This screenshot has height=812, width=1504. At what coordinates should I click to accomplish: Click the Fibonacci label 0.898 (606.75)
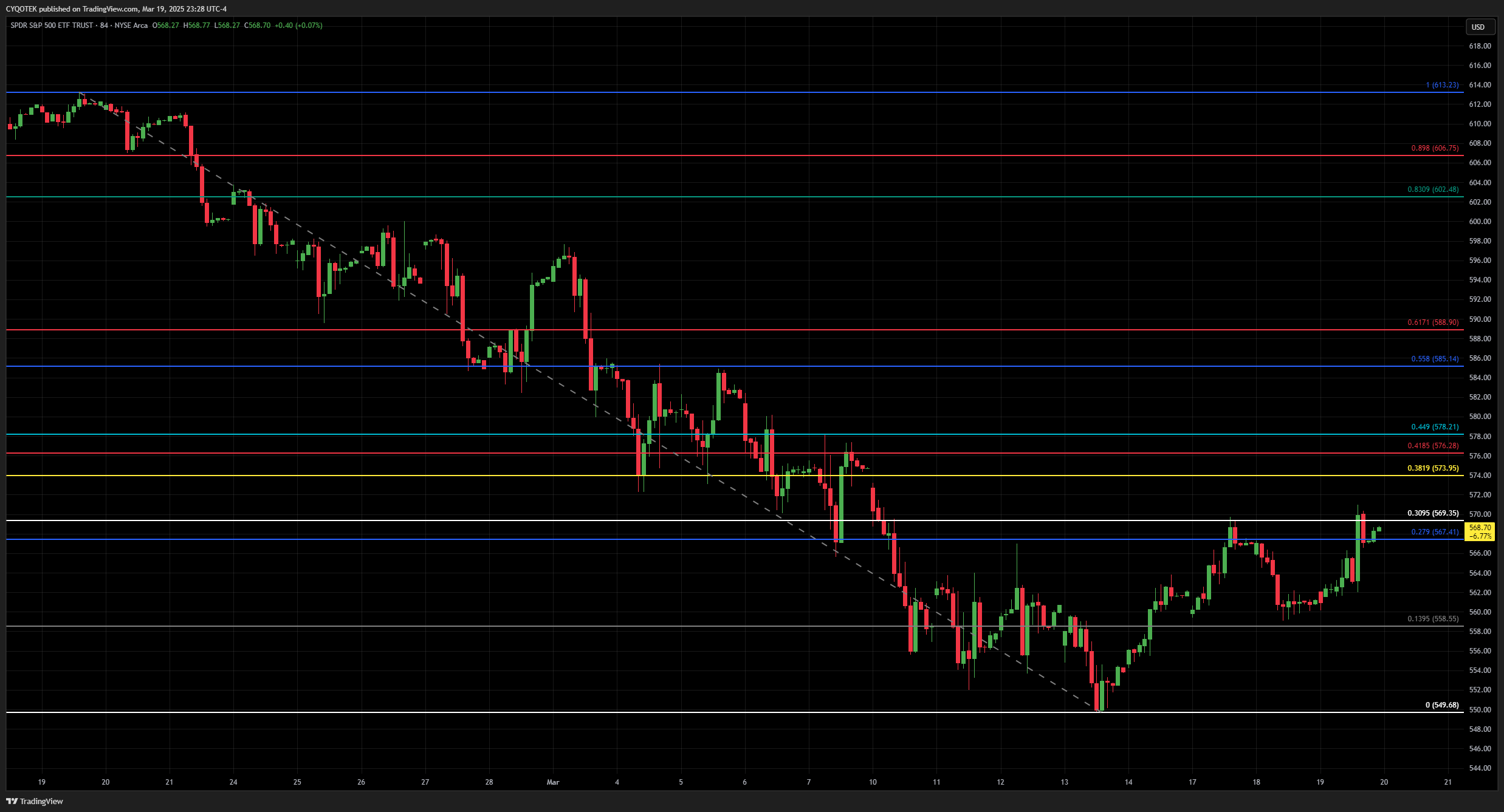click(1435, 148)
